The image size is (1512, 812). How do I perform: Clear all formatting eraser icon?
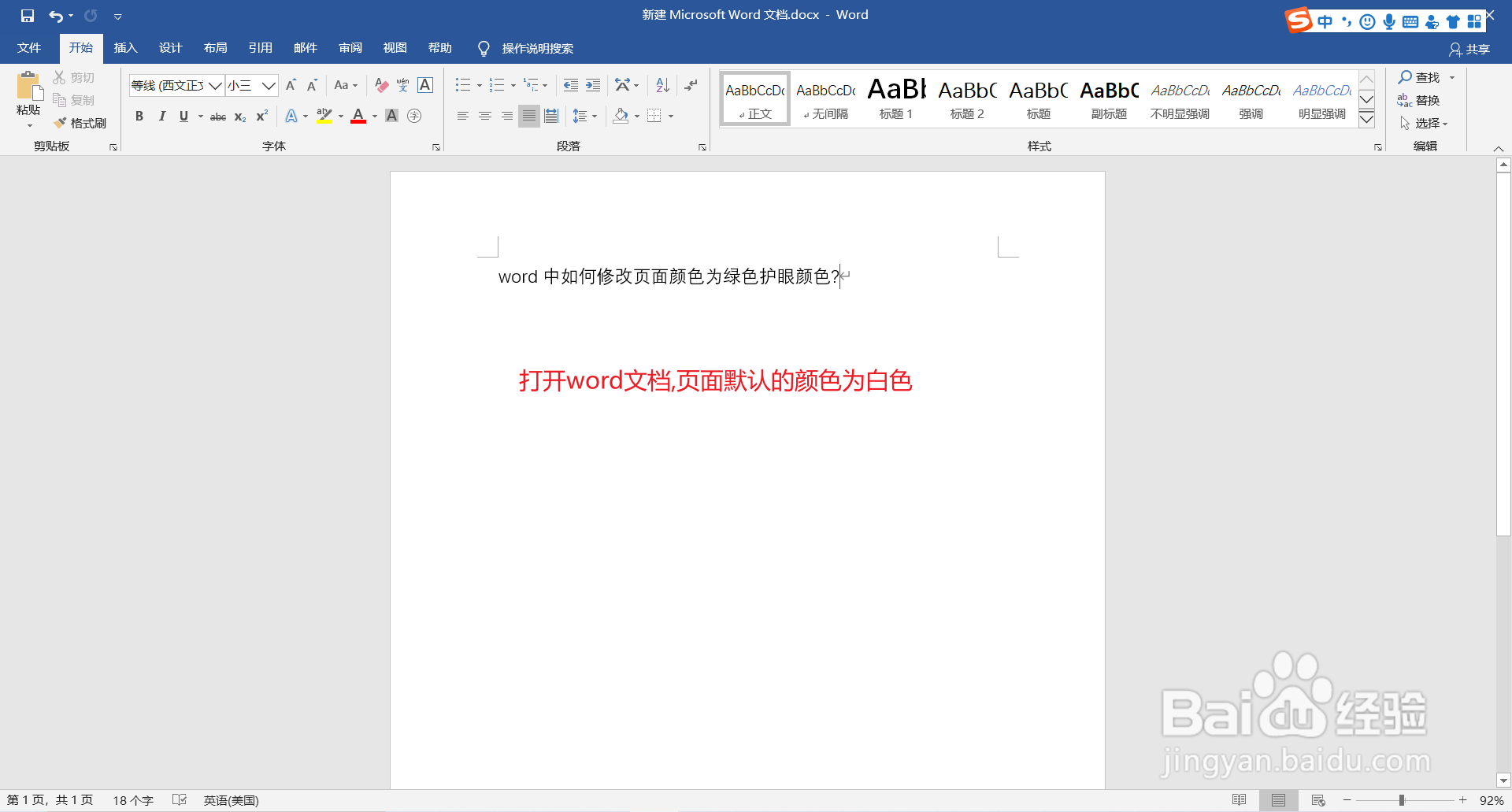tap(382, 85)
